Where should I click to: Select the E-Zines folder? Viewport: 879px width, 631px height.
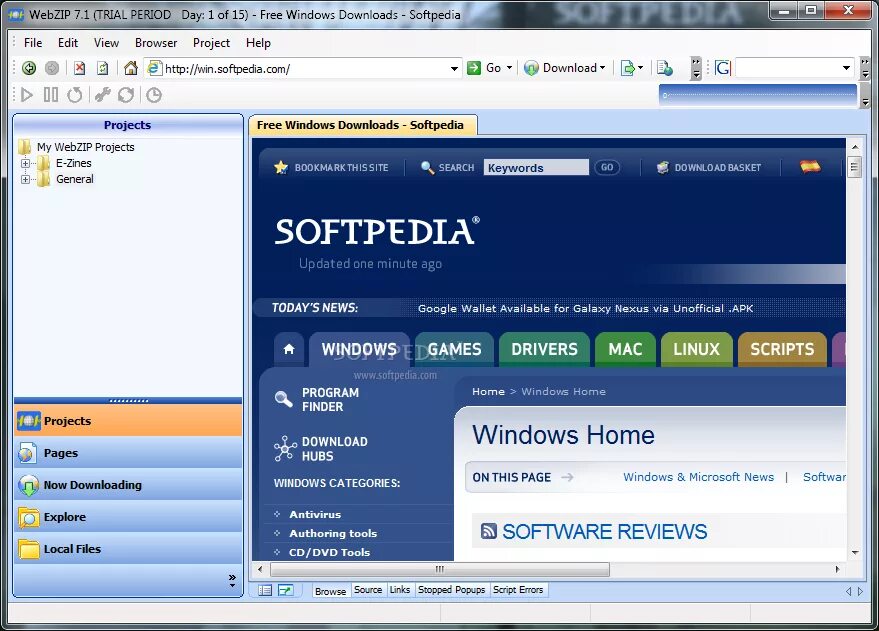coord(73,163)
